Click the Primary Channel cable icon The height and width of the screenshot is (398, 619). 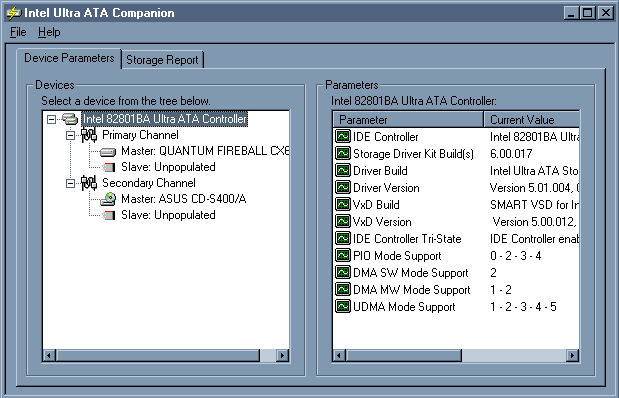point(89,135)
